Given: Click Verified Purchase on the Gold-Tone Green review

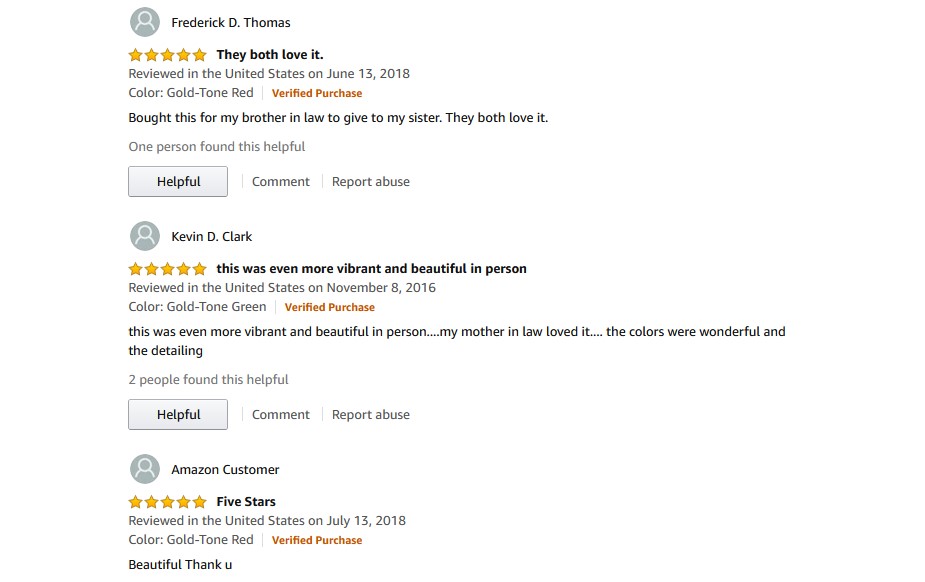Looking at the screenshot, I should pyautogui.click(x=330, y=307).
